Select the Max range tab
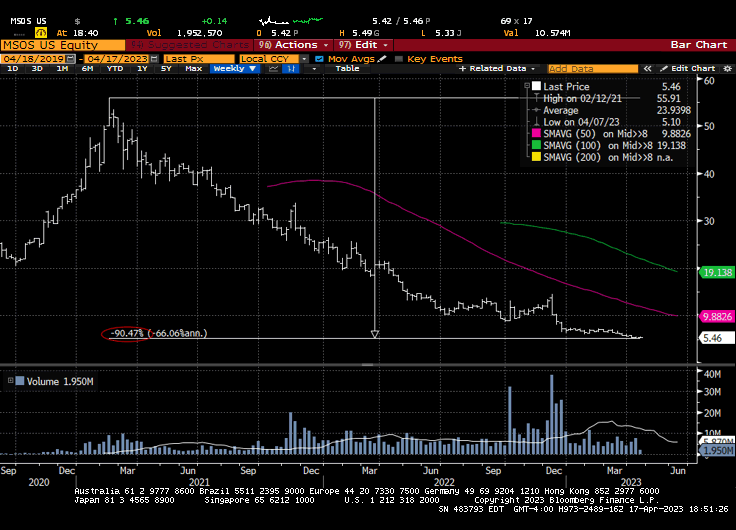This screenshot has height=530, width=736. [x=193, y=69]
